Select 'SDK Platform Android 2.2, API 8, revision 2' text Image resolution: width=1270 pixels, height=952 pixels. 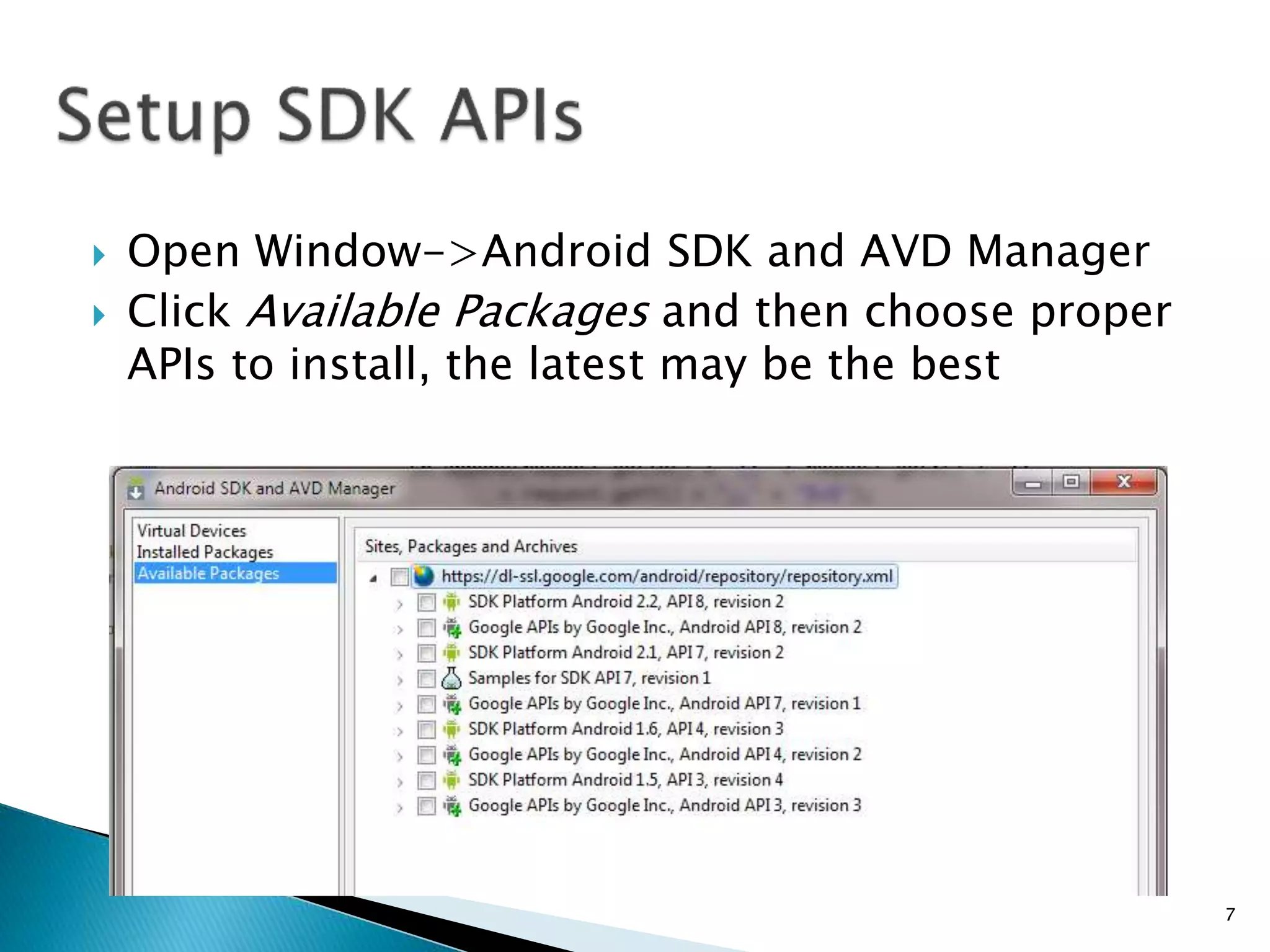[x=626, y=602]
